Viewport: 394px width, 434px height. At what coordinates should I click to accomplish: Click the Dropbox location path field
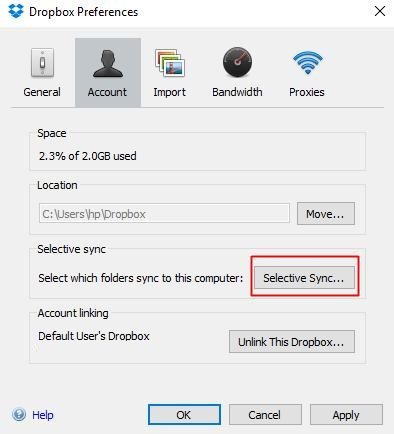[x=164, y=213]
